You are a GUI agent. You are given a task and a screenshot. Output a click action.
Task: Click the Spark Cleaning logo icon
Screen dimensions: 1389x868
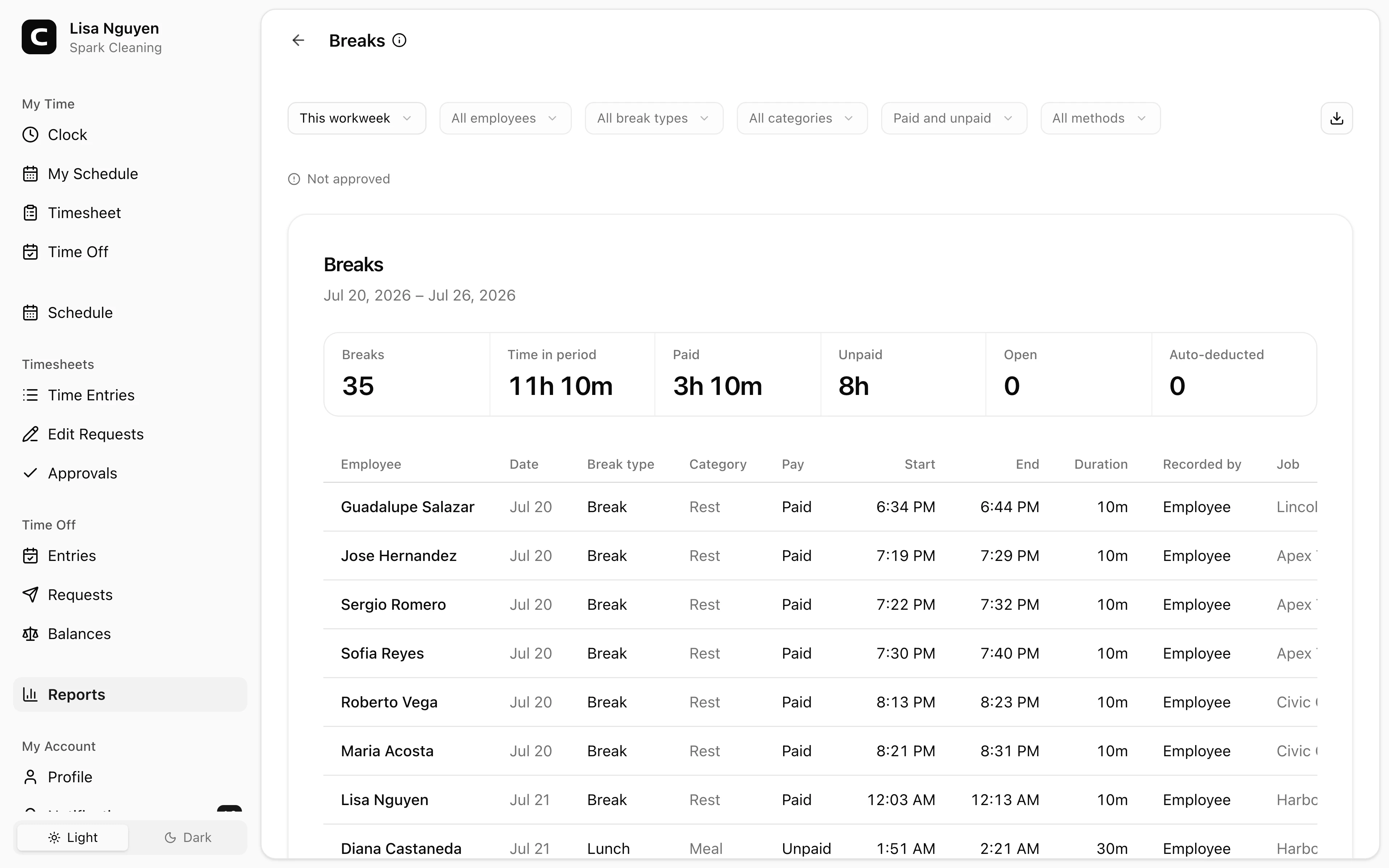(39, 37)
